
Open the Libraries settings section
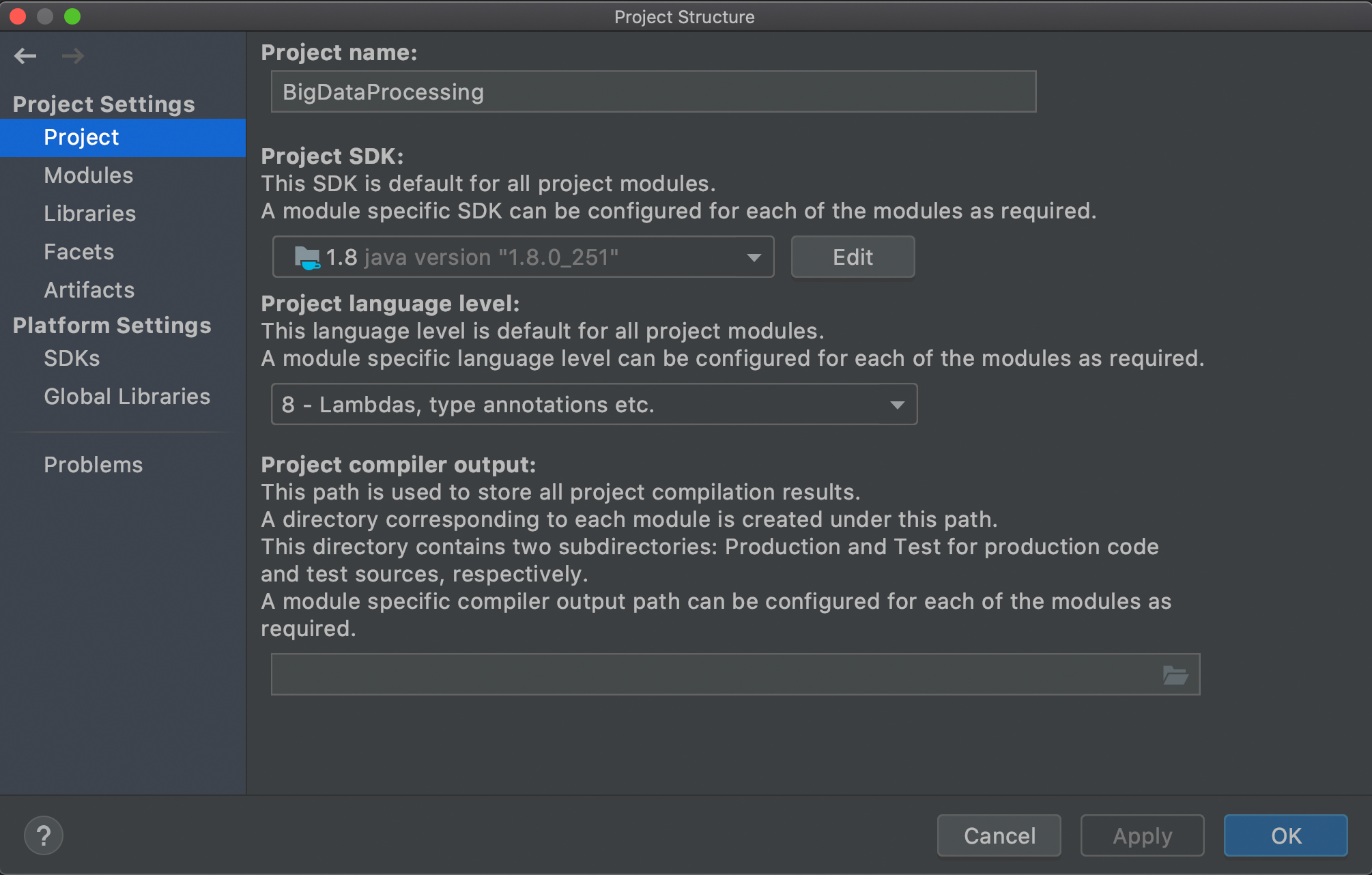[x=90, y=214]
